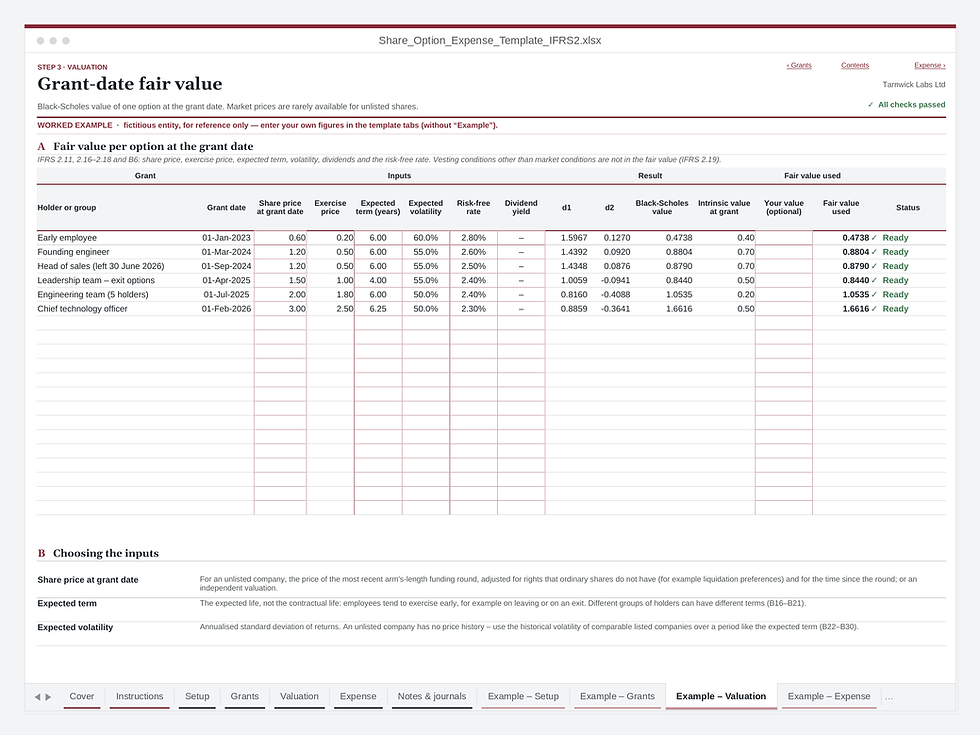Click 'Early employee' holder name
Image resolution: width=980 pixels, height=735 pixels.
coord(67,238)
